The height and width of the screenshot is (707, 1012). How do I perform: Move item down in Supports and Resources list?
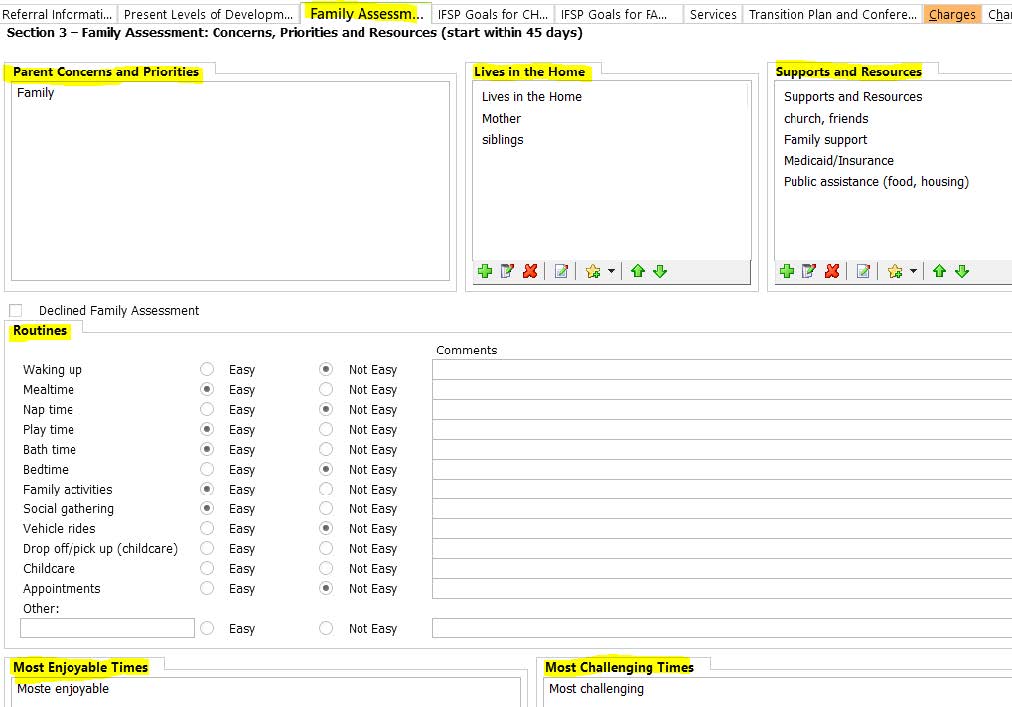click(962, 271)
